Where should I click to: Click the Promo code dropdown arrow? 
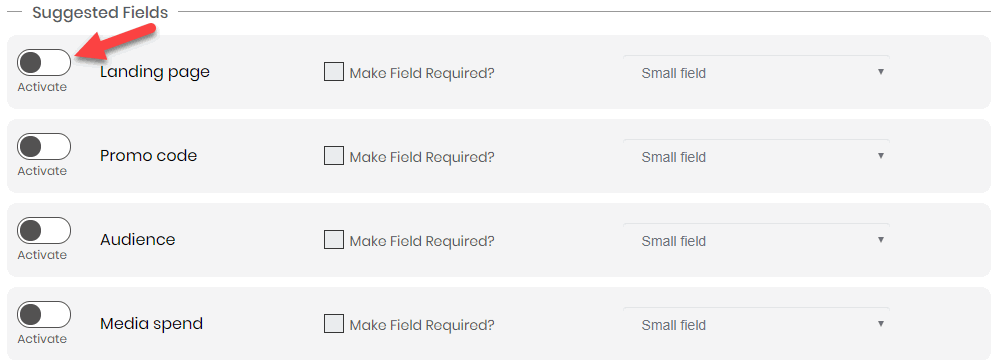pyautogui.click(x=881, y=156)
